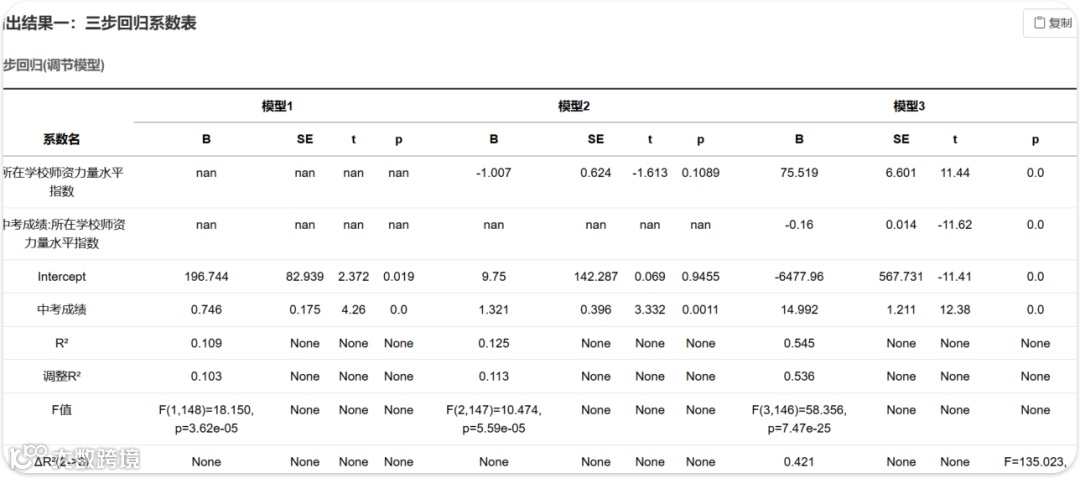Click the 调整R² row label
Image resolution: width=1080 pixels, height=478 pixels.
coord(62,376)
